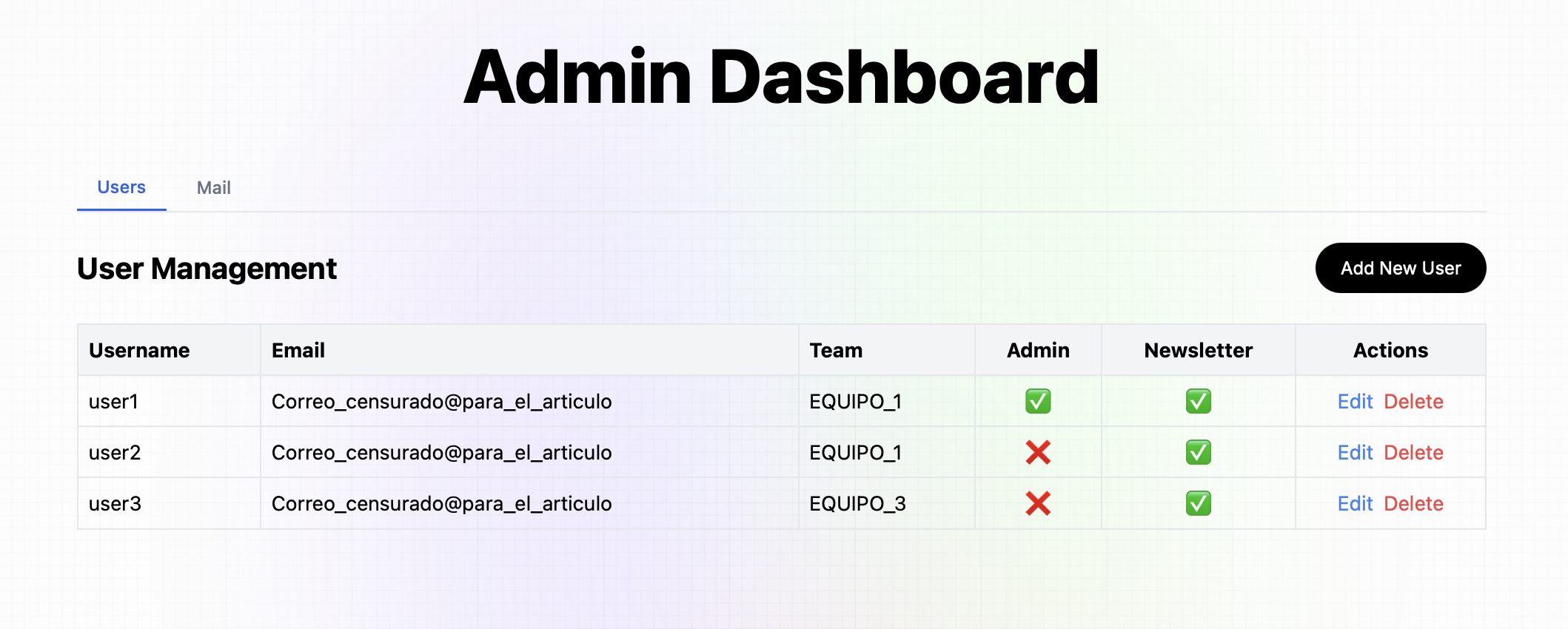Delete the user2 account

tap(1413, 452)
